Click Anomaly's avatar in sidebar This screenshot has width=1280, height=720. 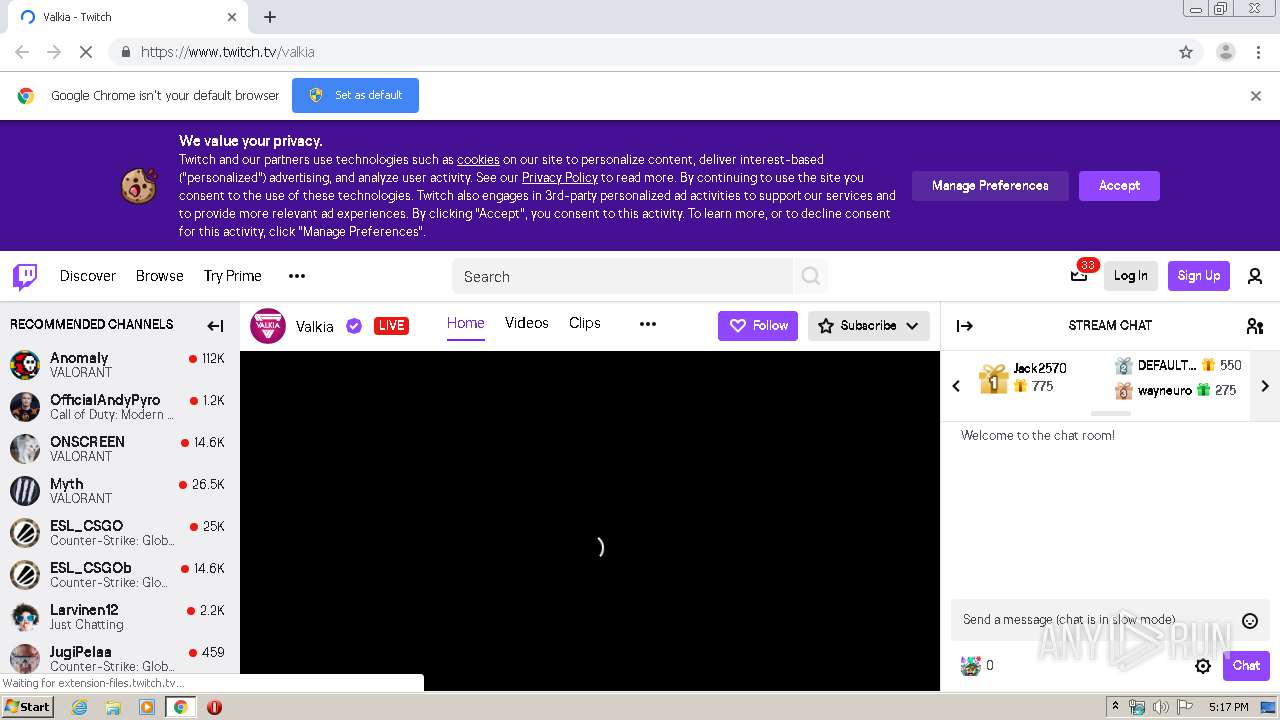click(x=25, y=365)
